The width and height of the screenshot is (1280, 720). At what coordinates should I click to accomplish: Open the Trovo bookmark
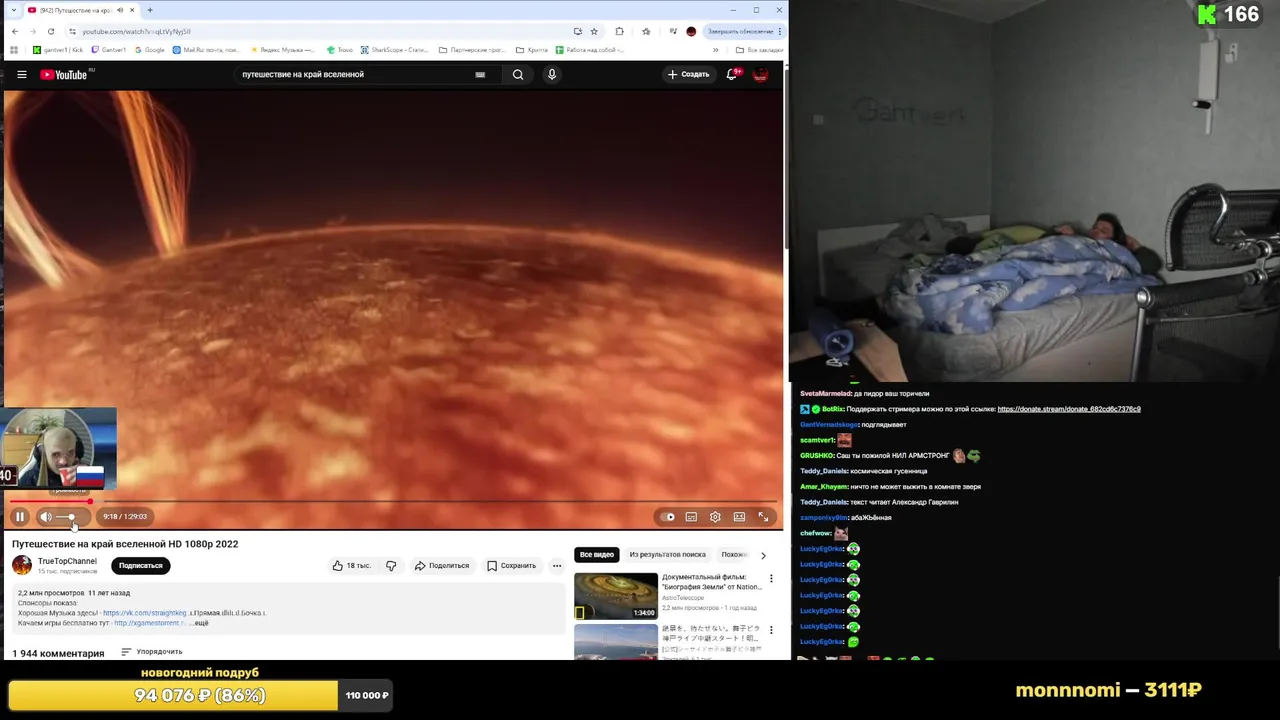point(340,49)
